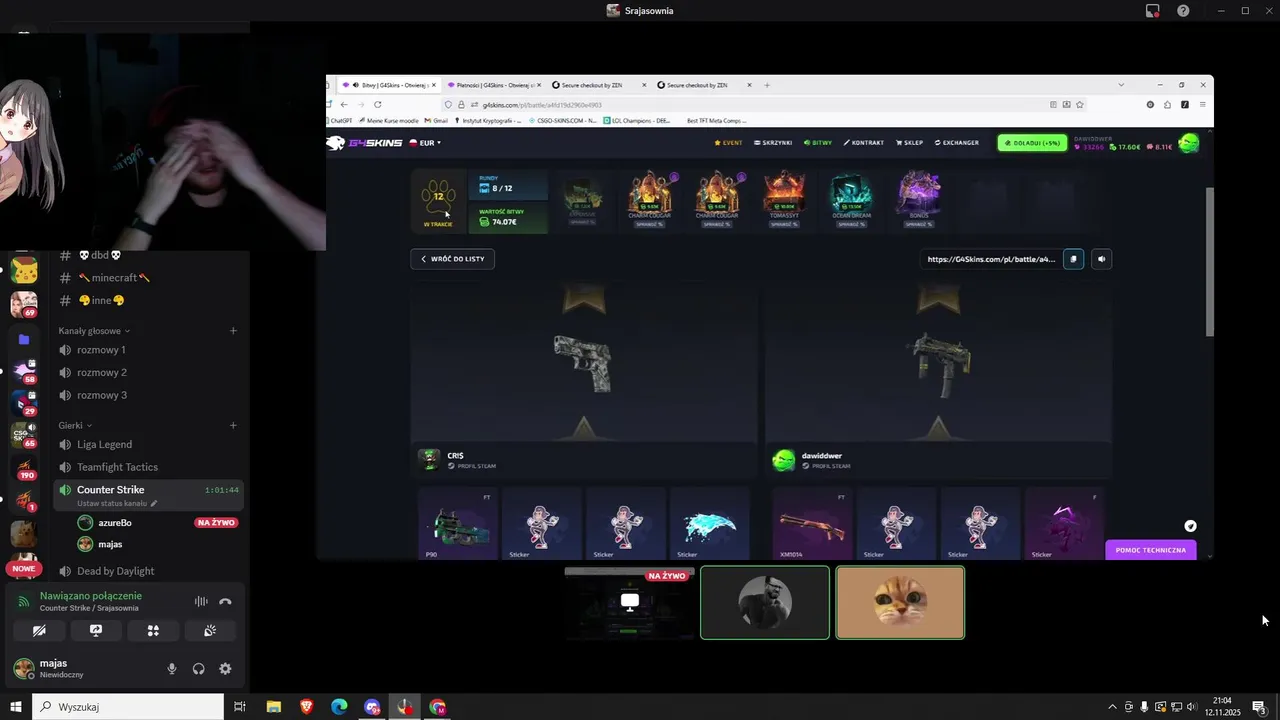Viewport: 1280px width, 720px height.
Task: Share your screen from the voice panel
Action: pos(96,631)
